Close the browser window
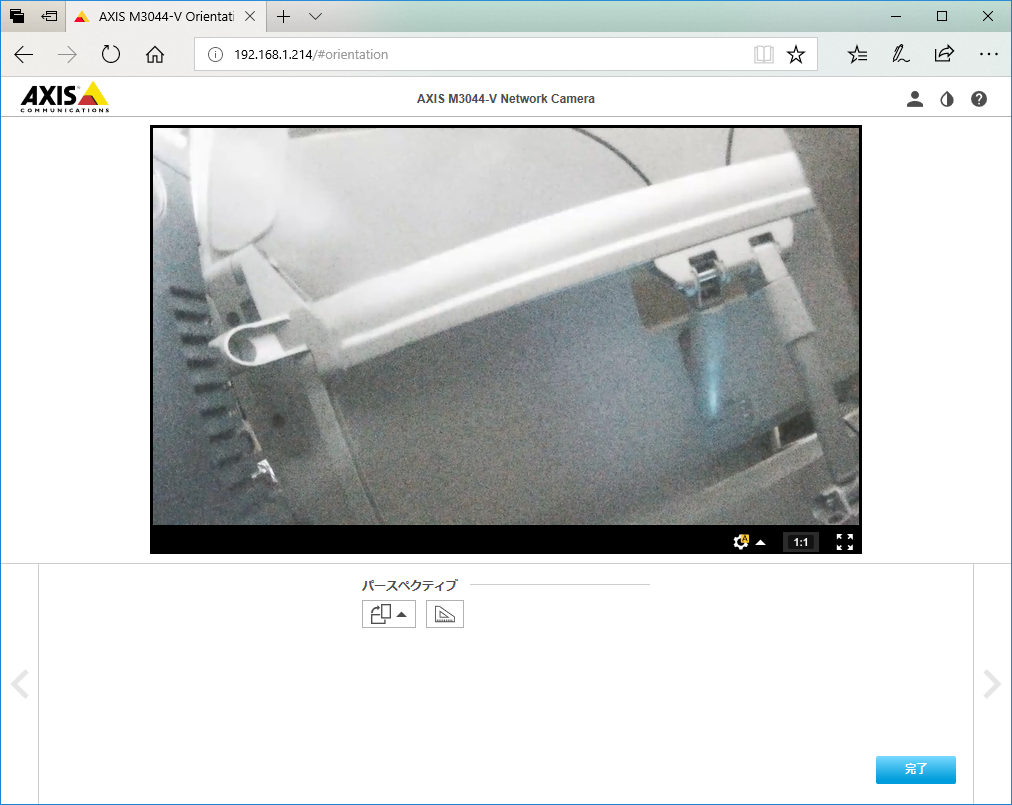The image size is (1012, 805). click(987, 16)
